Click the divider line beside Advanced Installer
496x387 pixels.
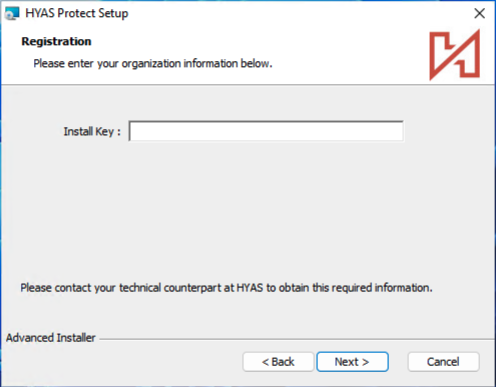click(297, 339)
